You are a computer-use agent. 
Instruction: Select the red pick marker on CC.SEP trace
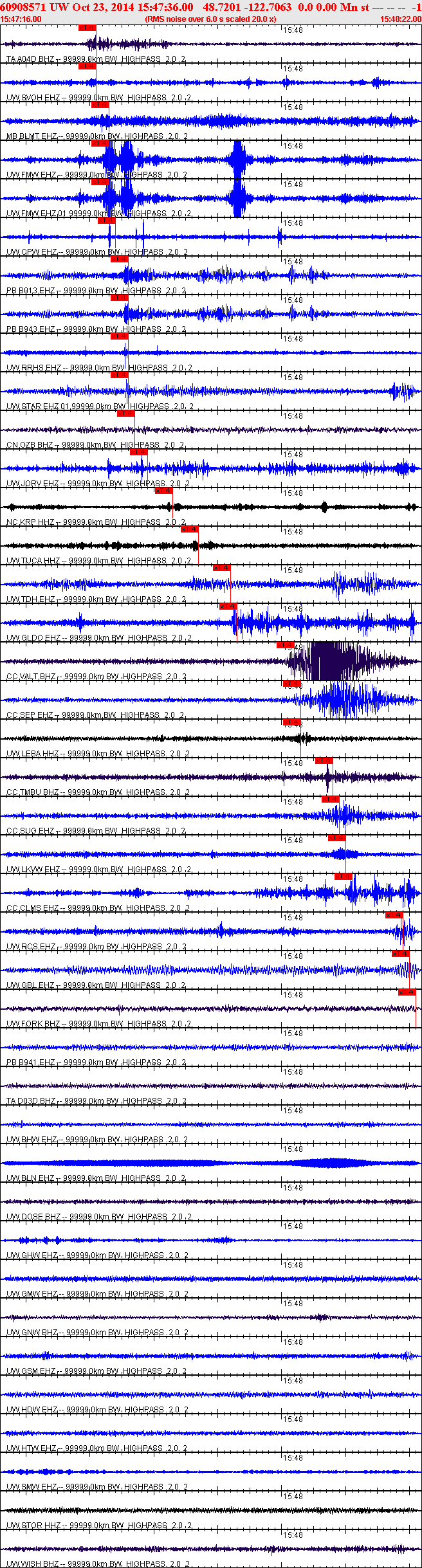click(292, 684)
